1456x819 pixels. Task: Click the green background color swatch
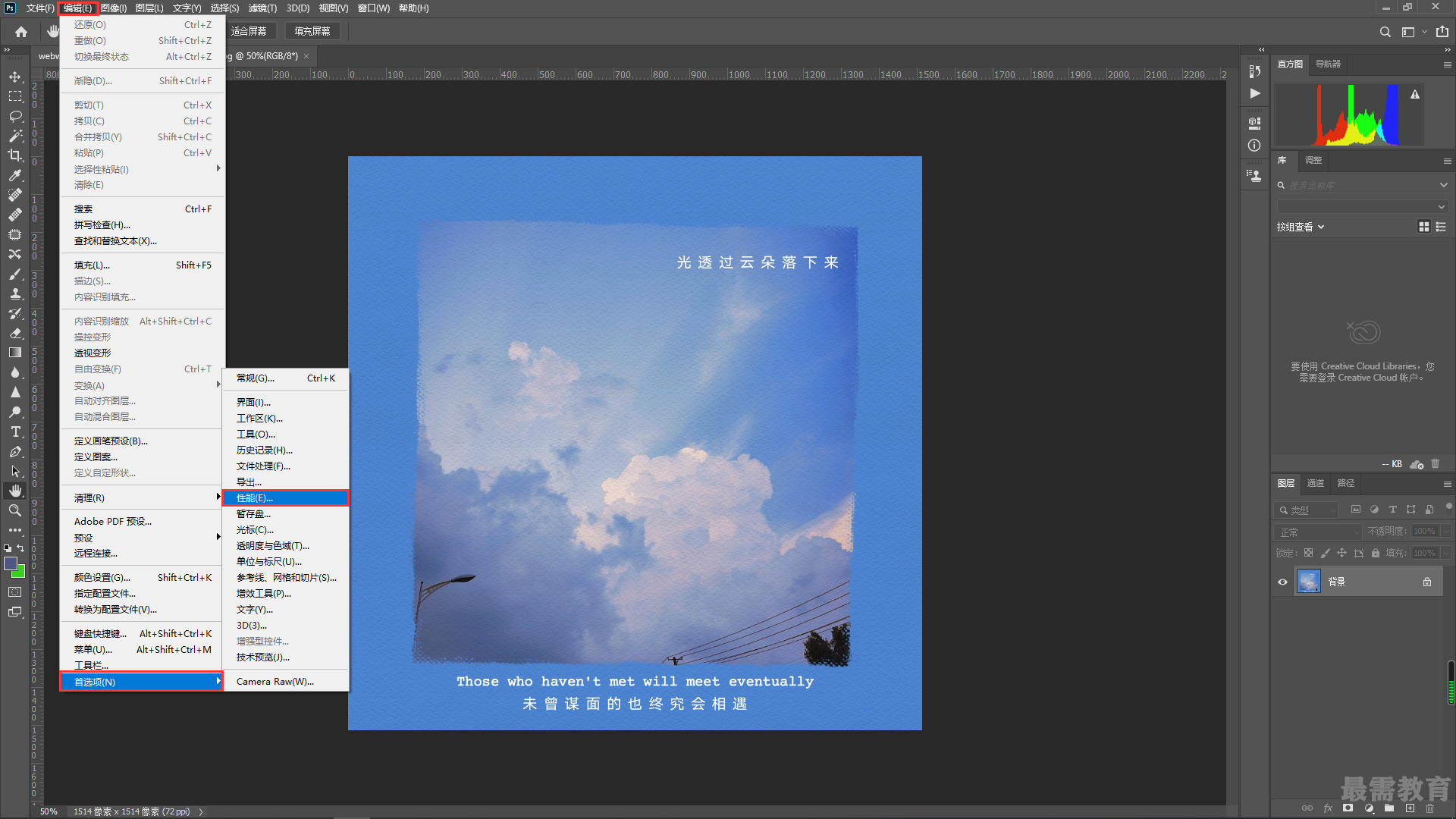coord(20,573)
